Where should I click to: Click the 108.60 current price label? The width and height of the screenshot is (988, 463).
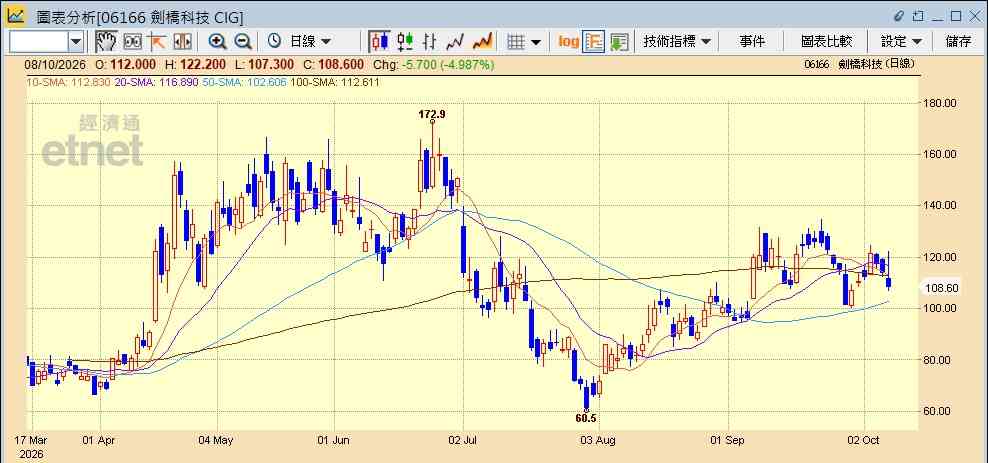(941, 288)
